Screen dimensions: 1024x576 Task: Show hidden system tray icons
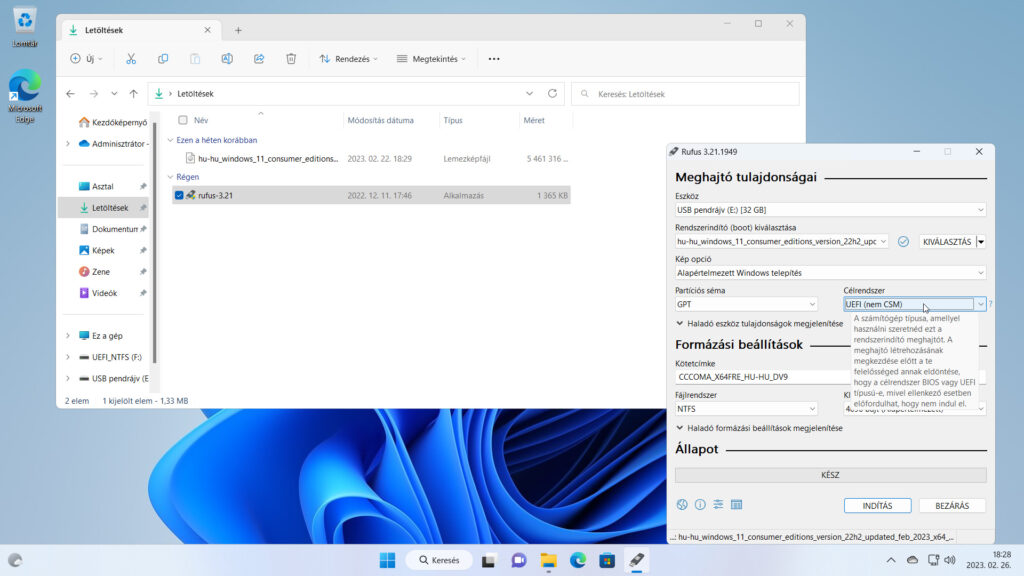(891, 560)
